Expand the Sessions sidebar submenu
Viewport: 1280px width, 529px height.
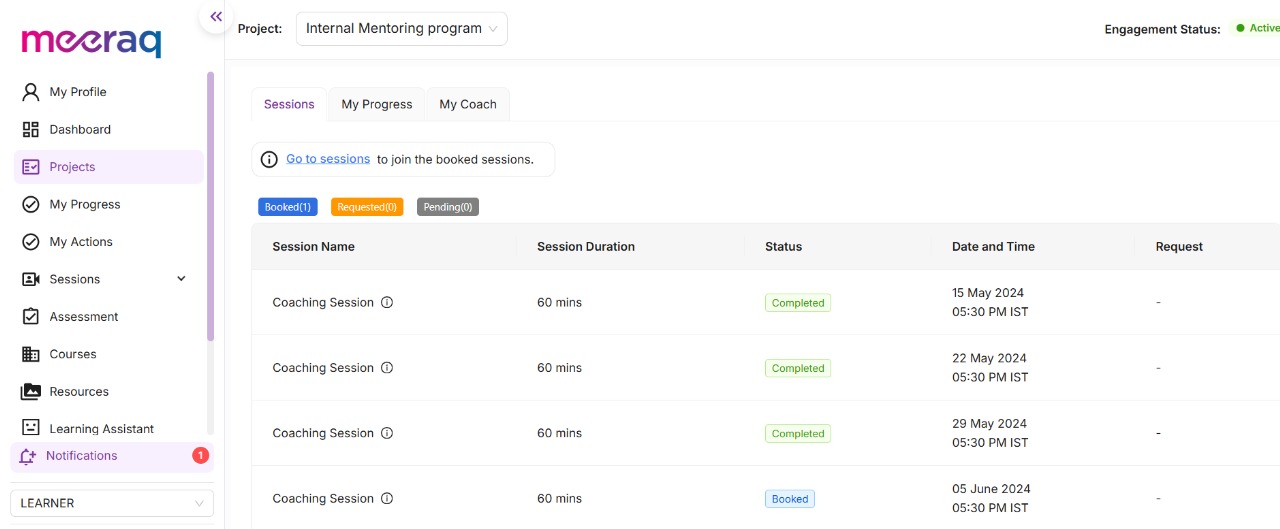[181, 279]
